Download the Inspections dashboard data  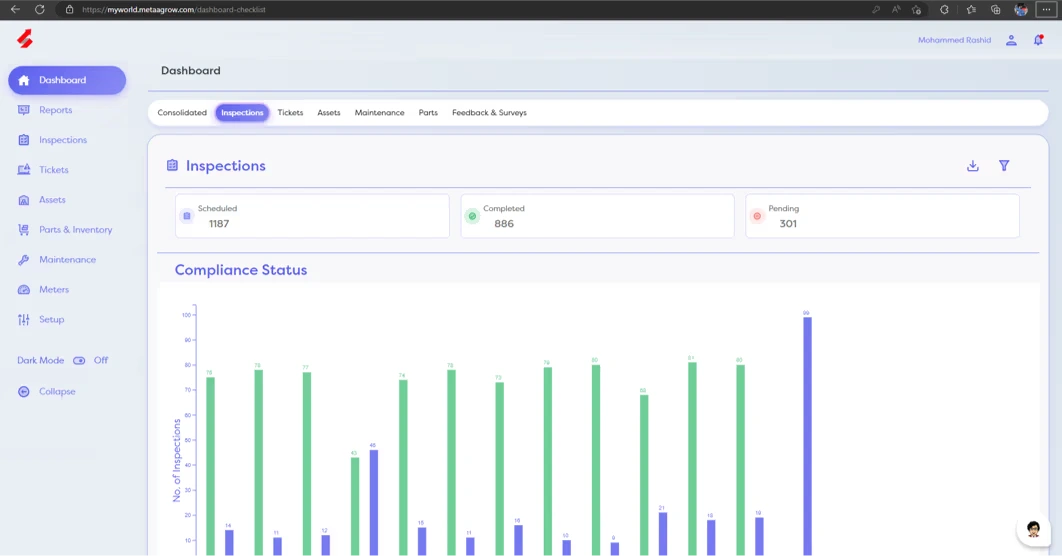coord(973,166)
